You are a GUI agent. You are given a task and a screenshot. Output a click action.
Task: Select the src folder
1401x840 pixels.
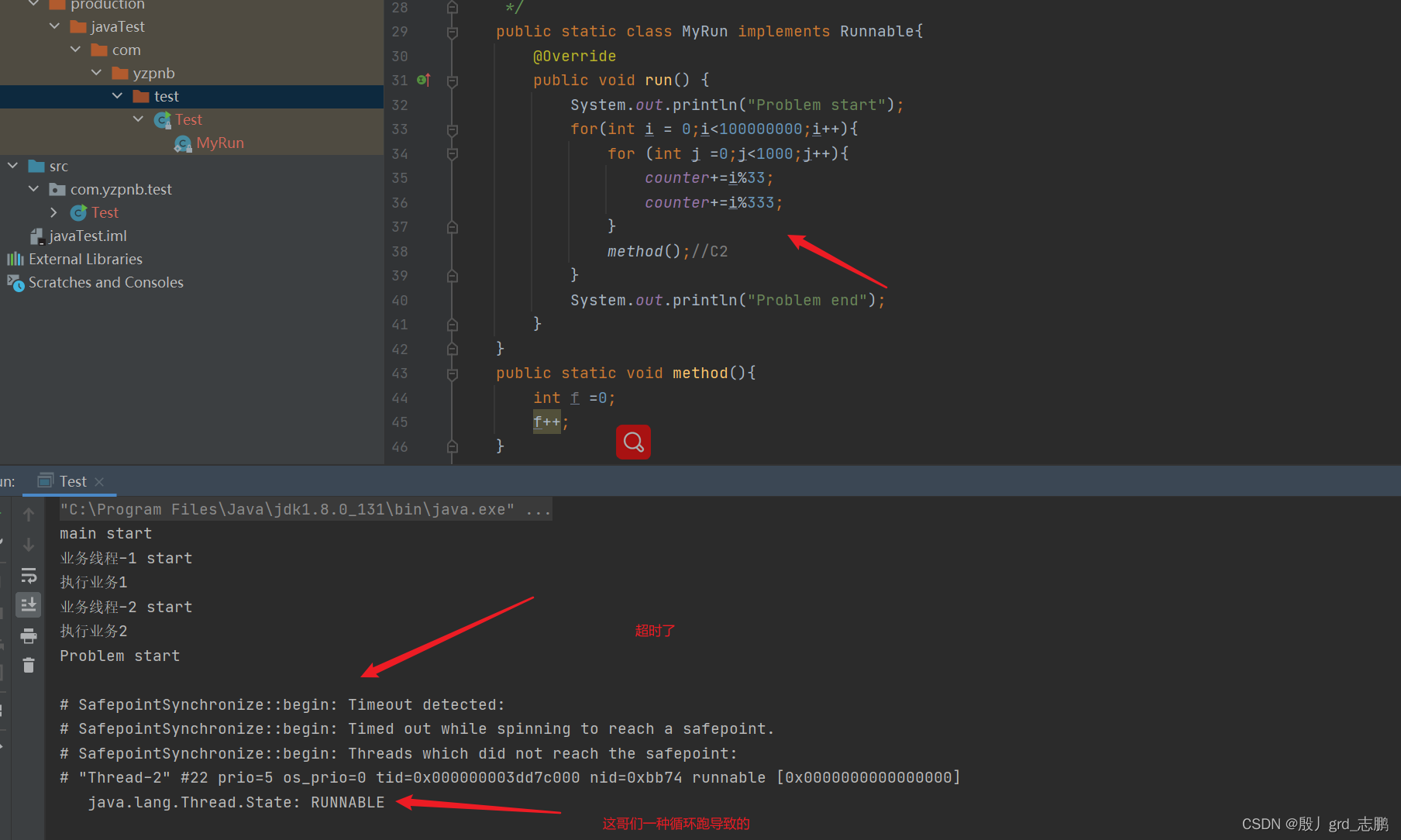point(58,166)
